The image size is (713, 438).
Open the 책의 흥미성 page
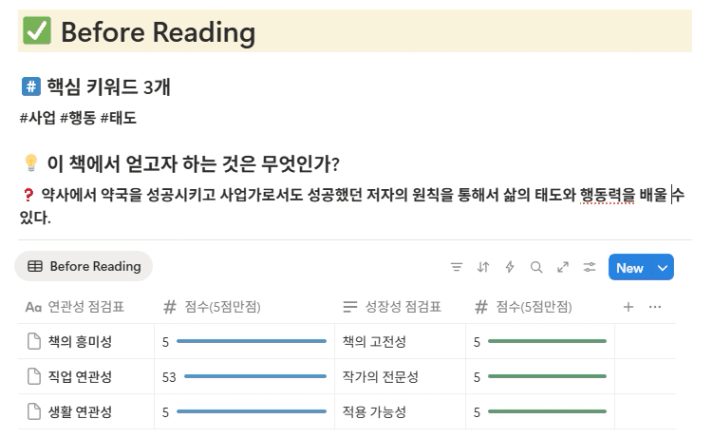(x=80, y=342)
